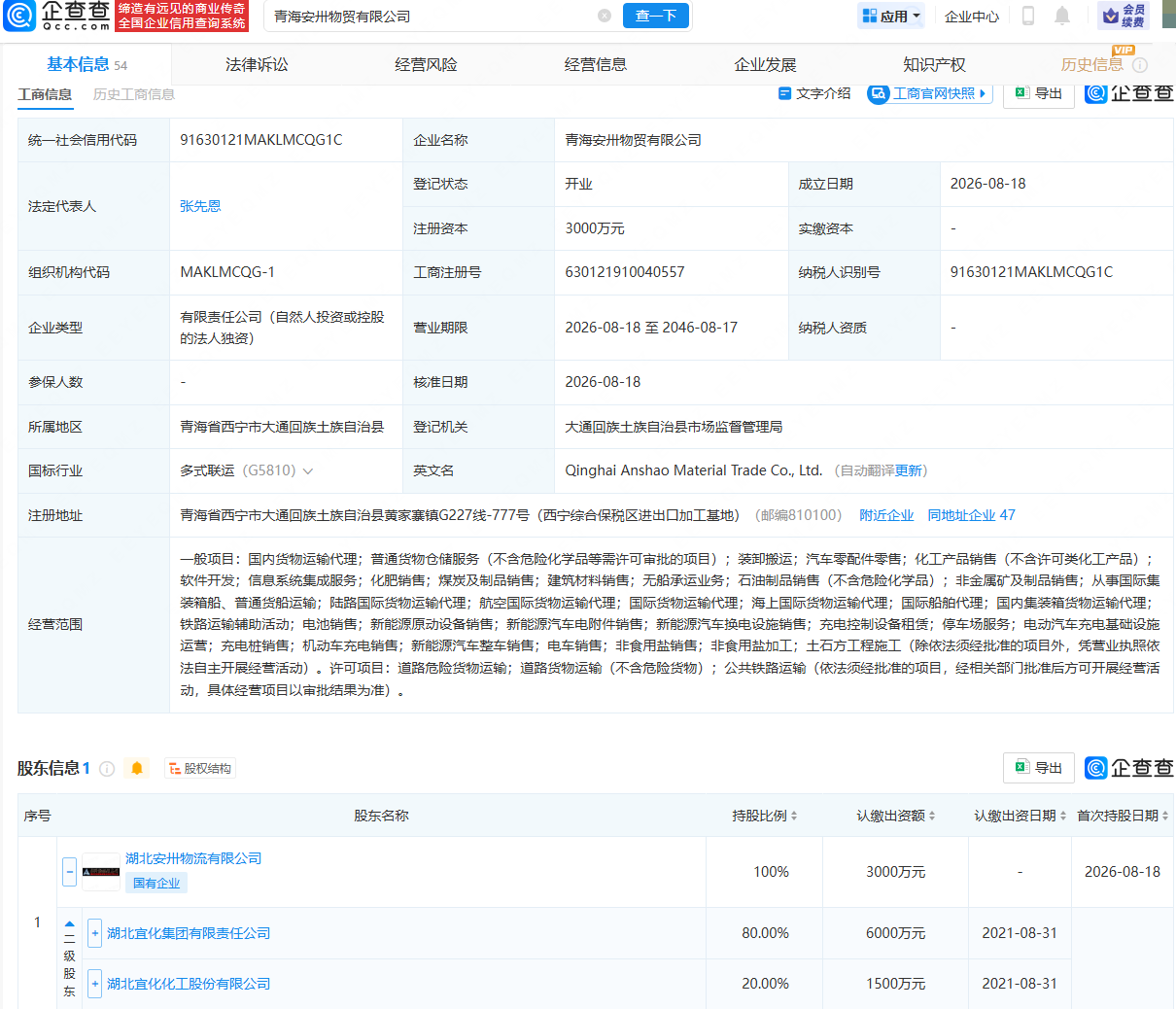Clear the search box with the X icon

tap(605, 16)
